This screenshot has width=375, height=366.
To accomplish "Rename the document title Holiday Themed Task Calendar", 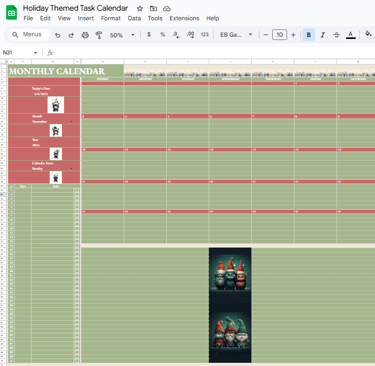I will click(x=75, y=8).
